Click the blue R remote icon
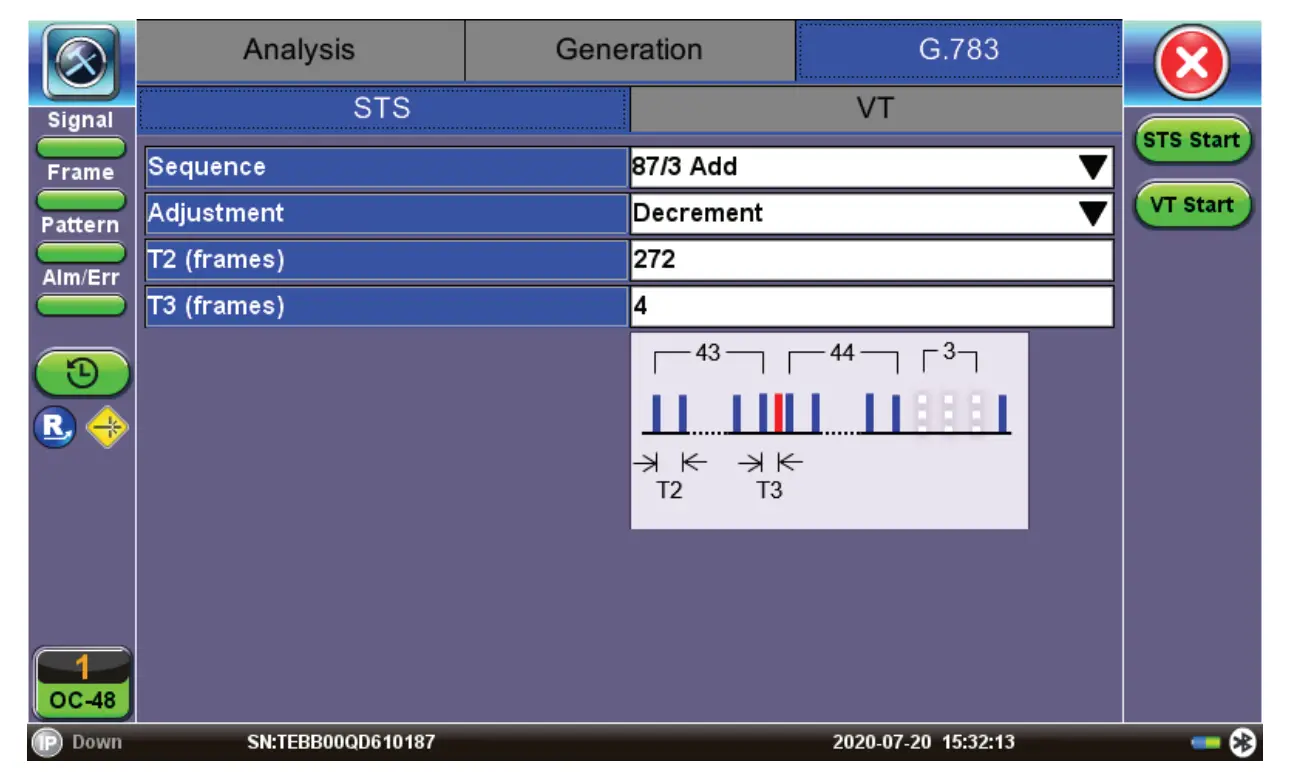This screenshot has width=1292, height=779. (x=56, y=427)
